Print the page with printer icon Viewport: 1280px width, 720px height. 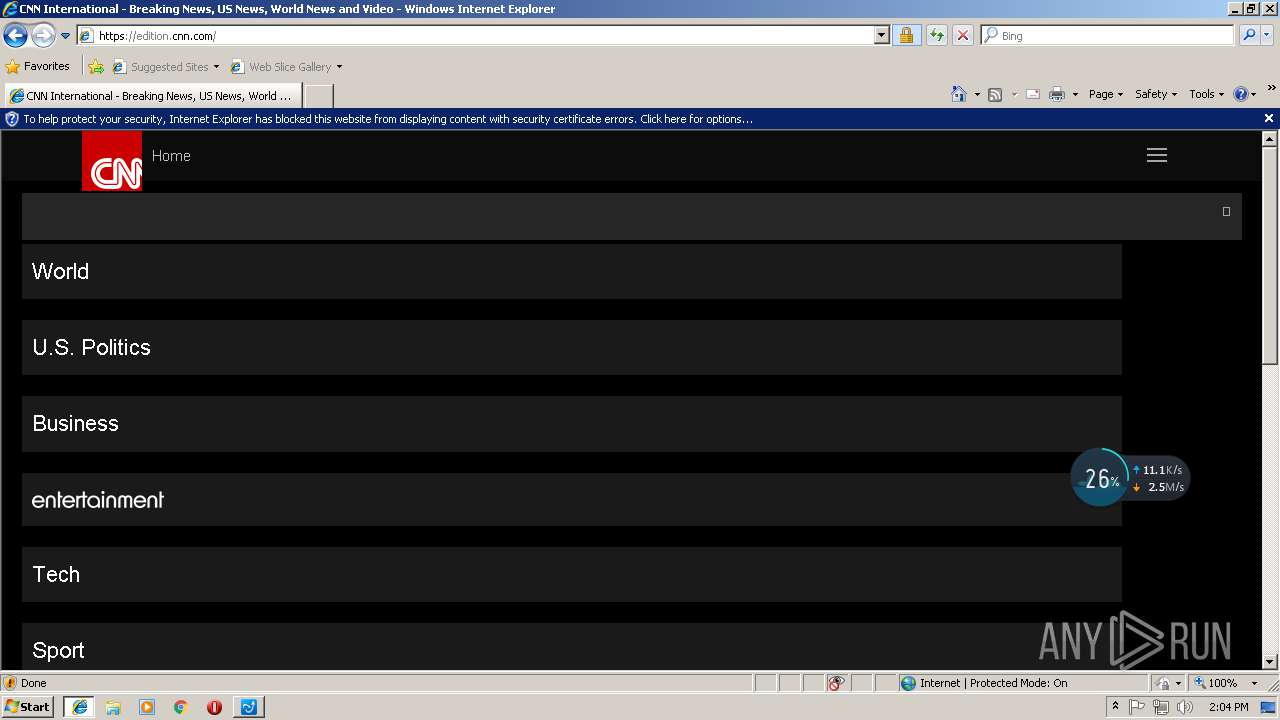click(x=1057, y=94)
